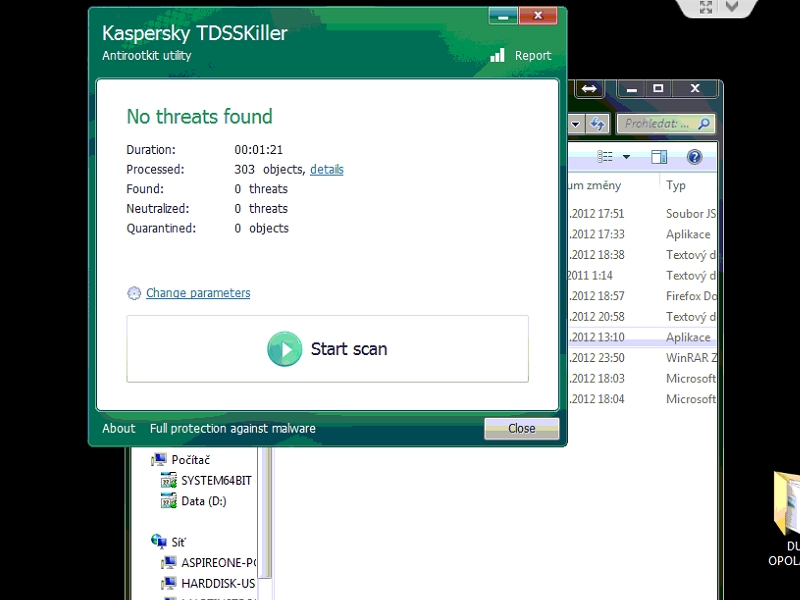The height and width of the screenshot is (600, 800).
Task: Click the Explorer double-arrow window button
Action: [589, 89]
